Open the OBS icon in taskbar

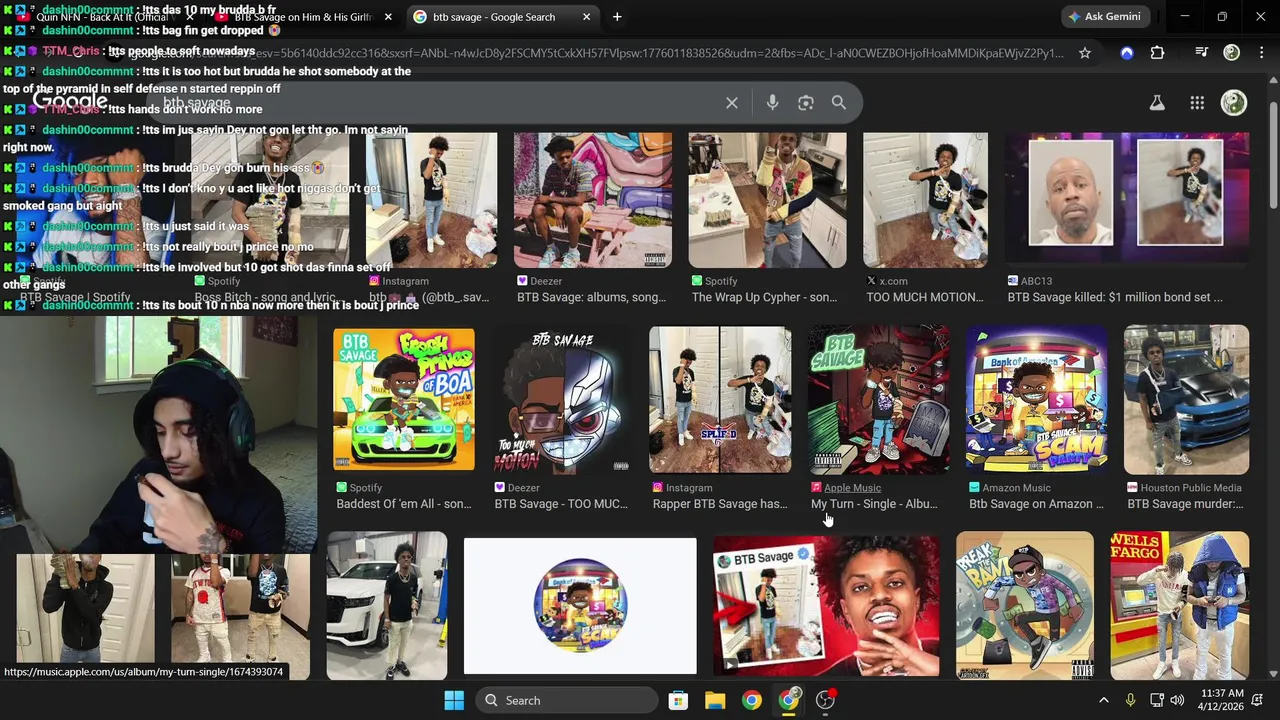tap(826, 700)
